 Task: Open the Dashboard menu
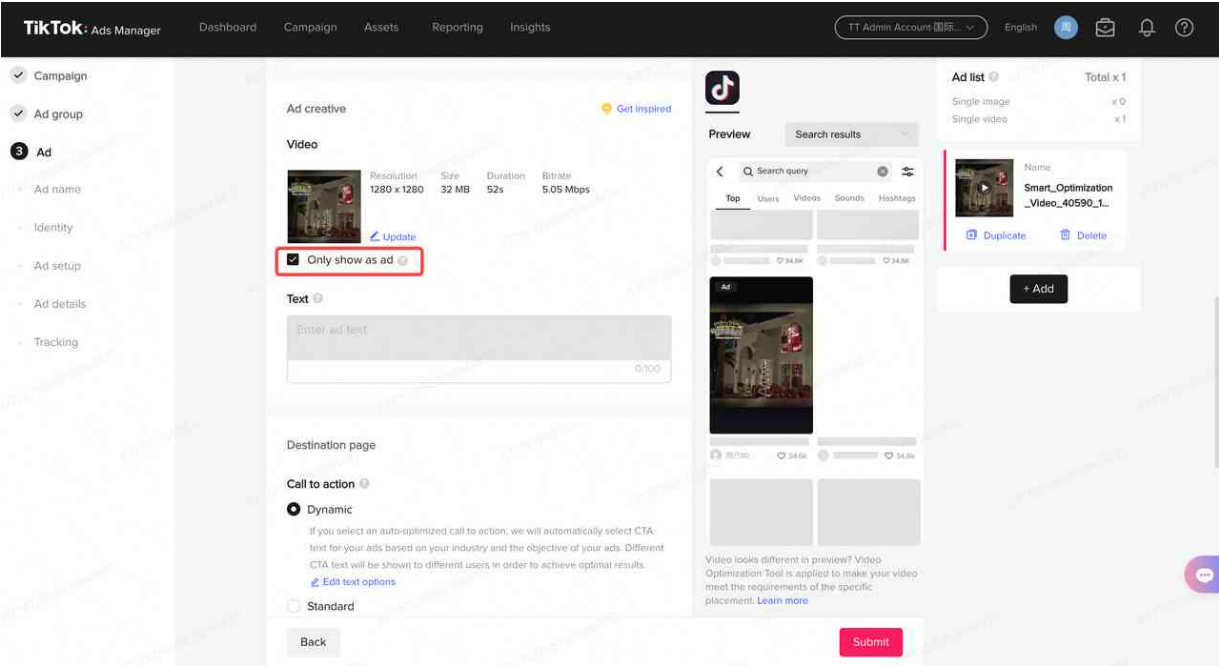point(228,27)
